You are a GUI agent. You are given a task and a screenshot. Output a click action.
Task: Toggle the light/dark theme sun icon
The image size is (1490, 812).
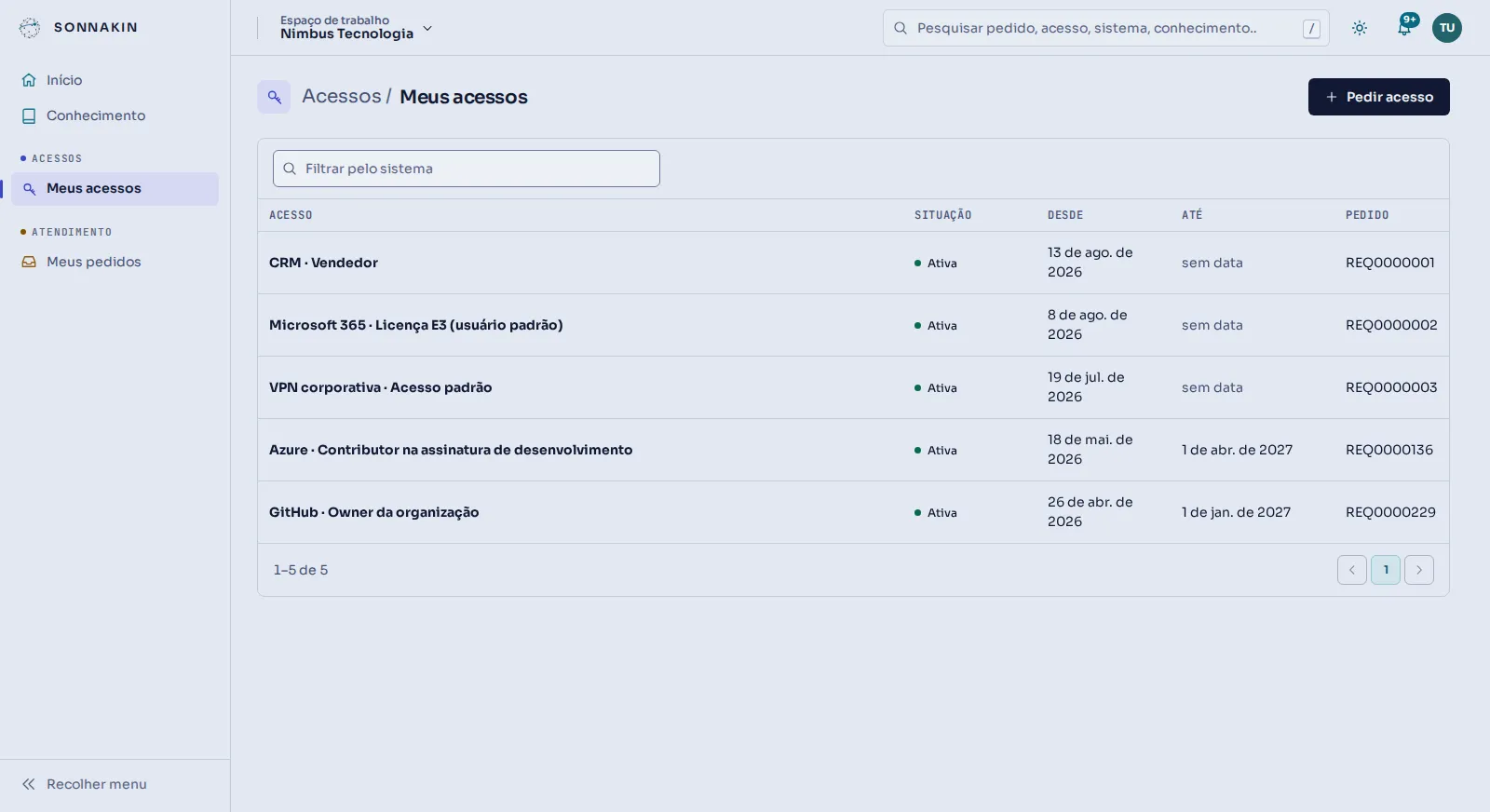[x=1360, y=28]
